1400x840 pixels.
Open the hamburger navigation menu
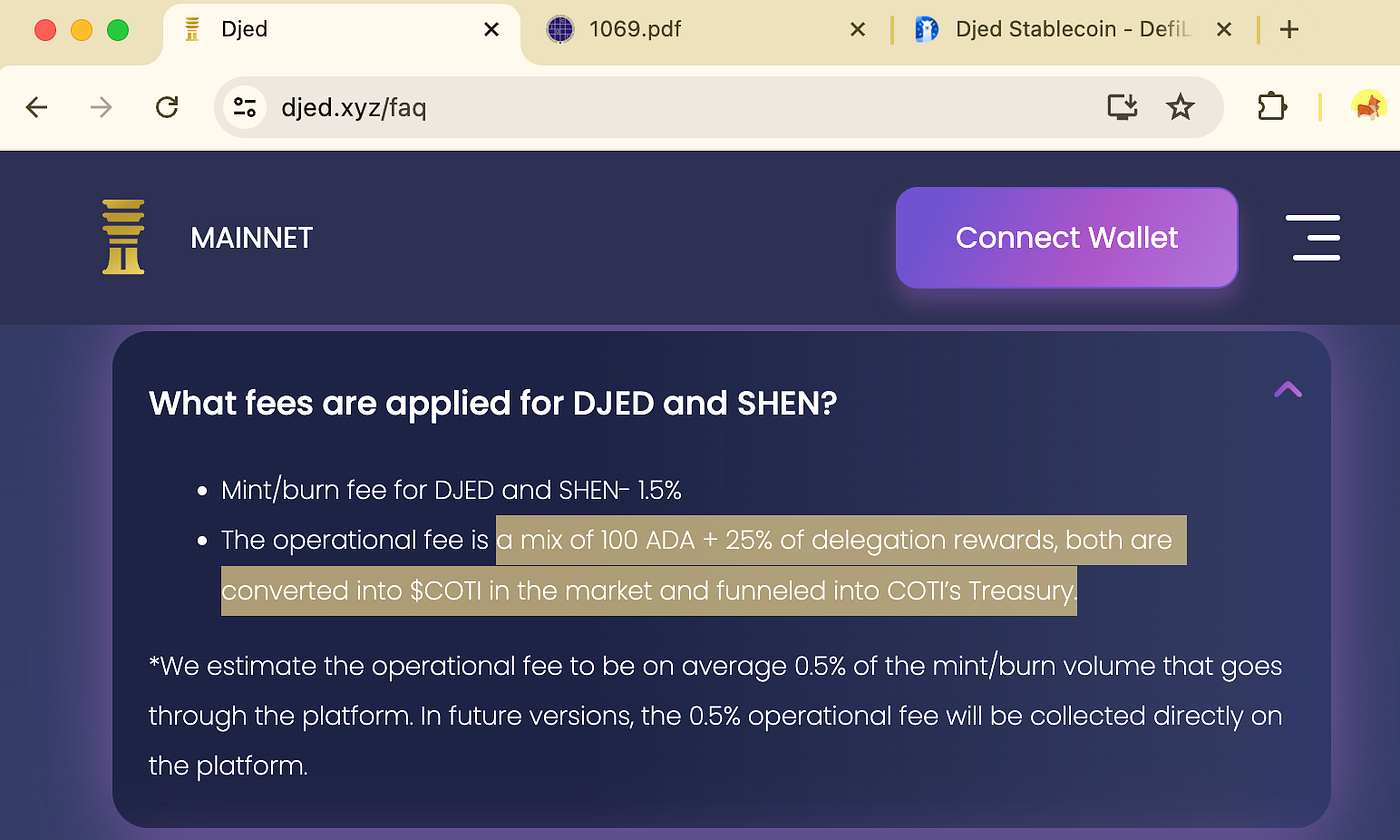pos(1313,237)
